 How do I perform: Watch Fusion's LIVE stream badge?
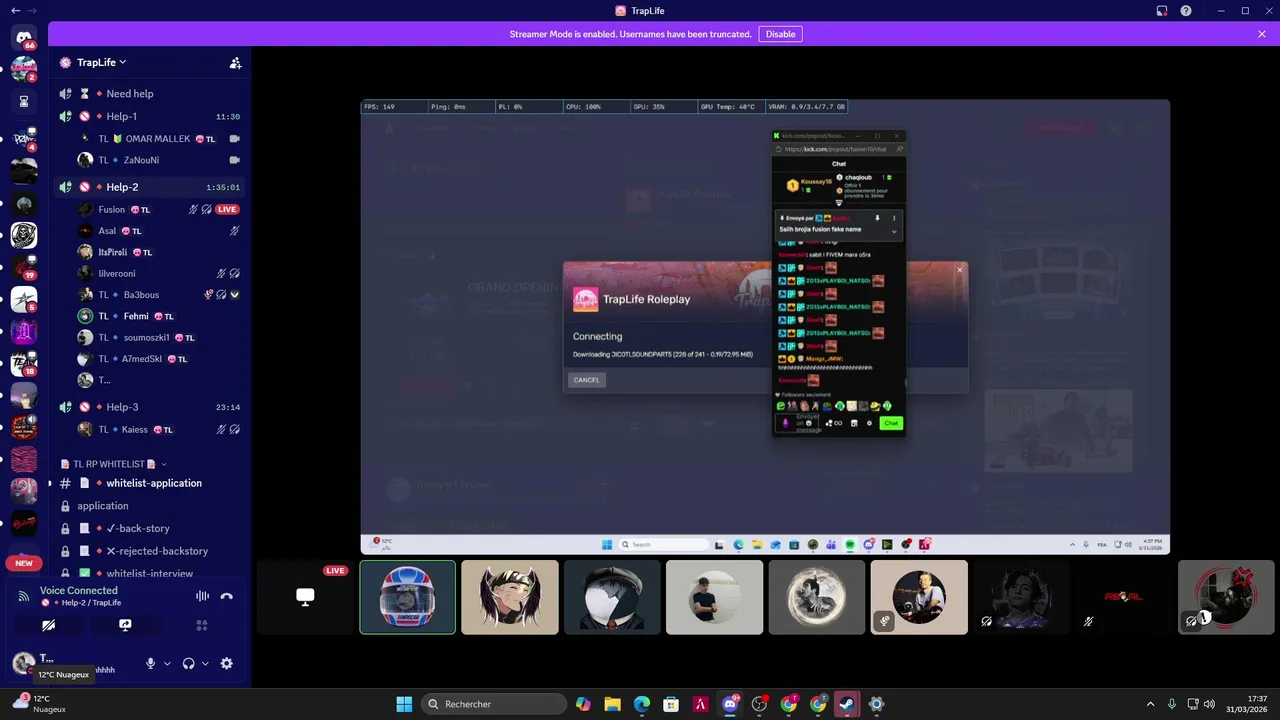coord(228,209)
